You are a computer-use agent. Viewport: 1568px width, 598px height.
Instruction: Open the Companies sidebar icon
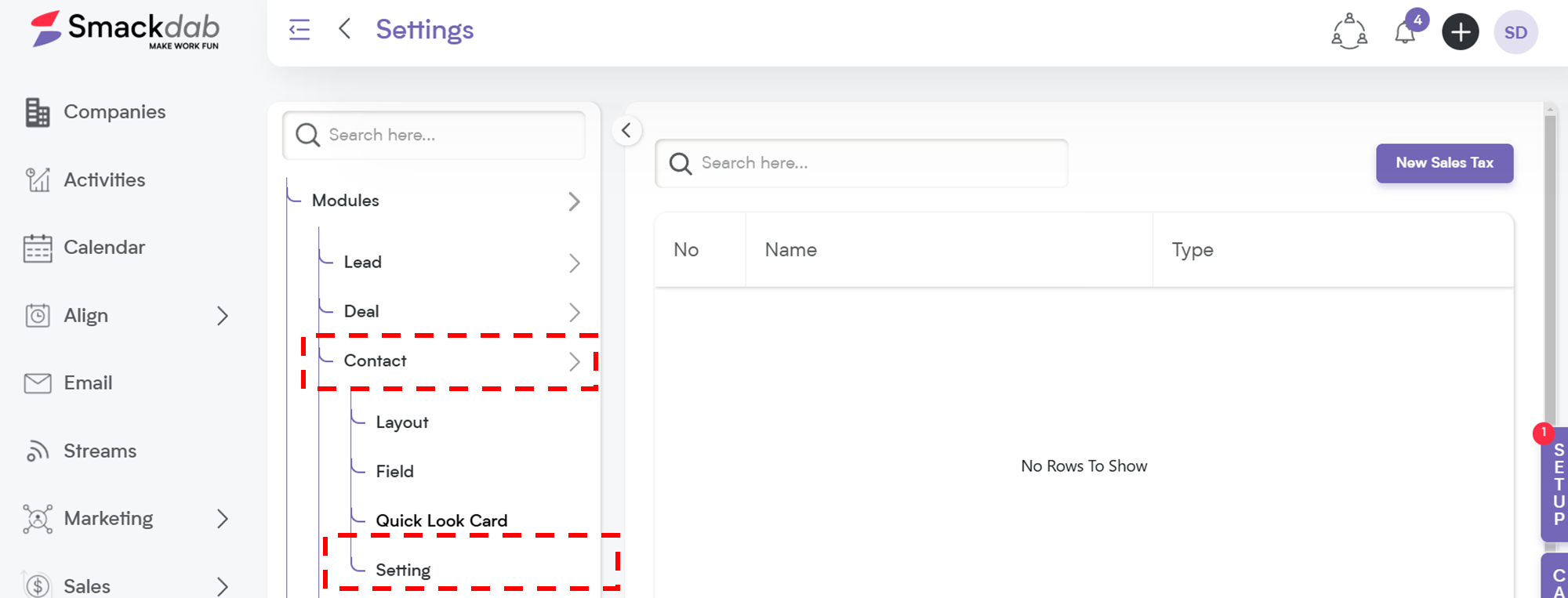coord(37,112)
